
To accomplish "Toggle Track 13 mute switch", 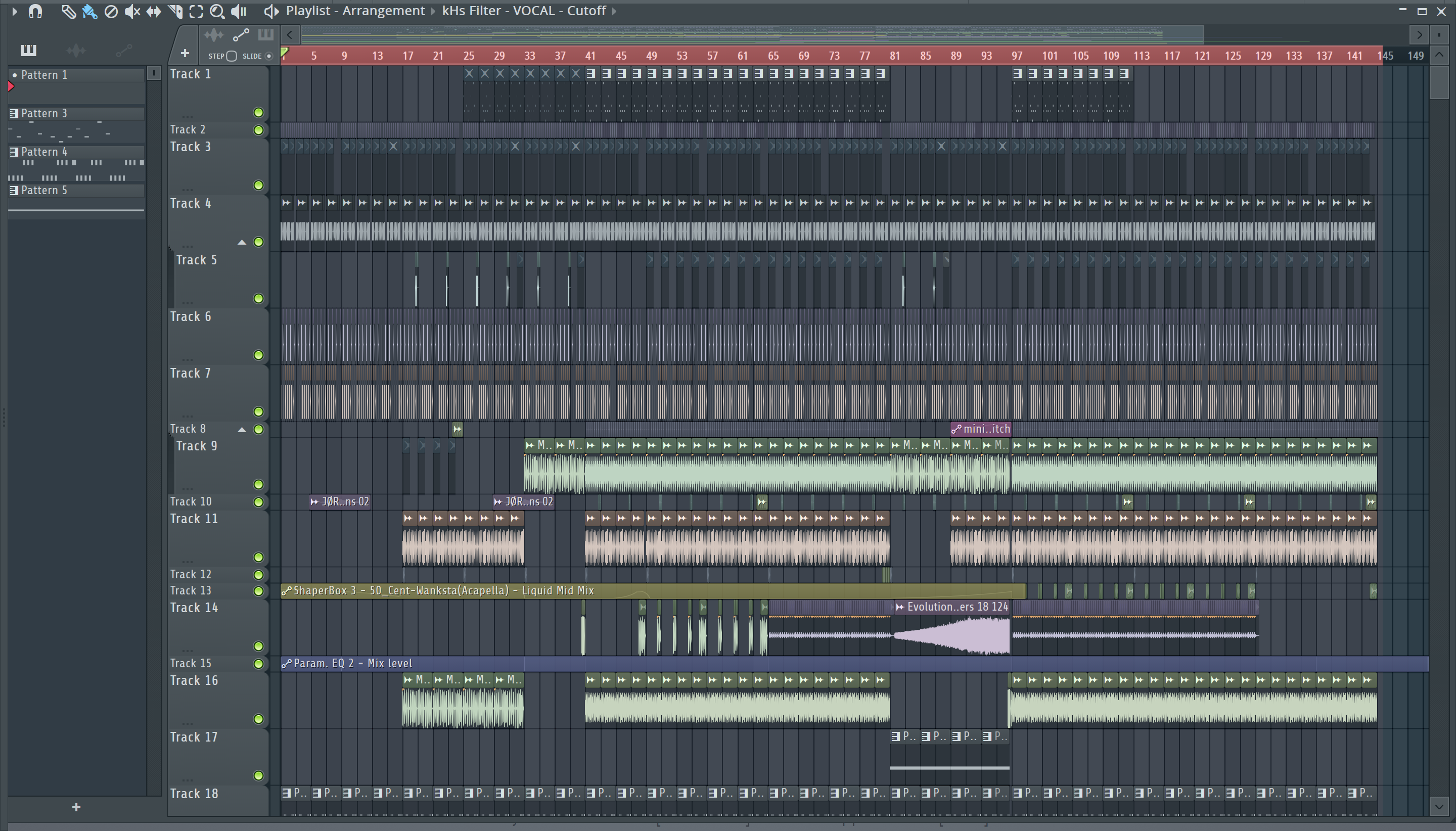I will point(258,591).
